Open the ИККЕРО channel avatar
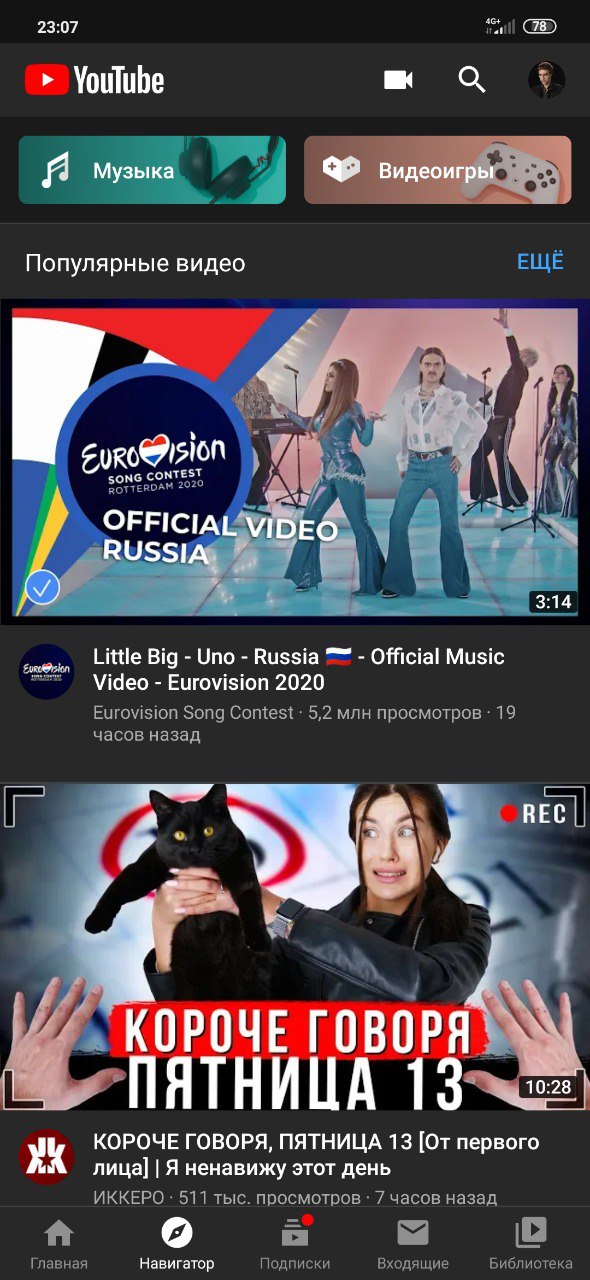 [46, 1157]
